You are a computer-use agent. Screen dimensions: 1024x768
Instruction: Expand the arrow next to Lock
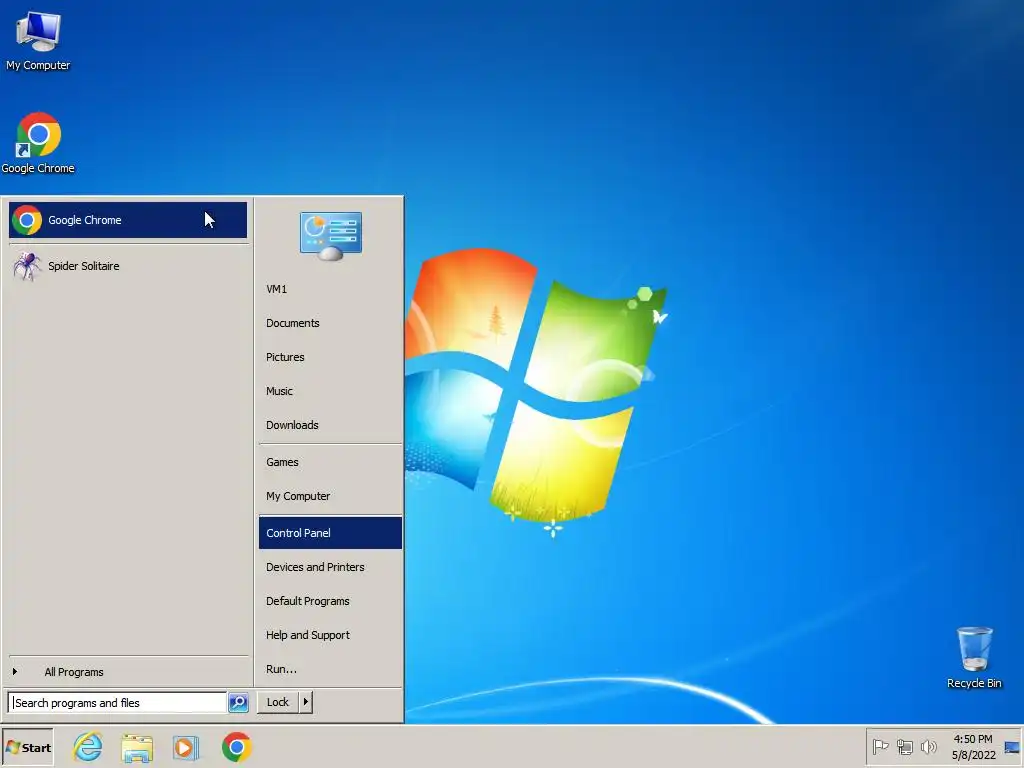tap(306, 702)
